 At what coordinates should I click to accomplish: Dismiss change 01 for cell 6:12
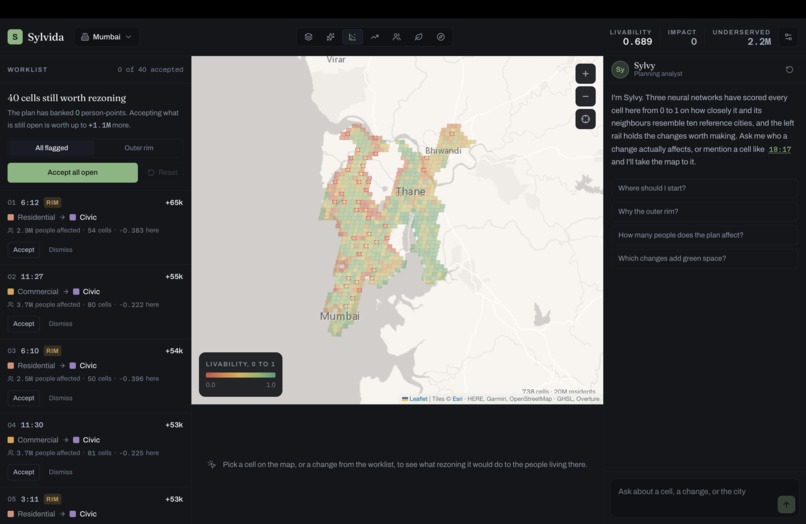[61, 250]
